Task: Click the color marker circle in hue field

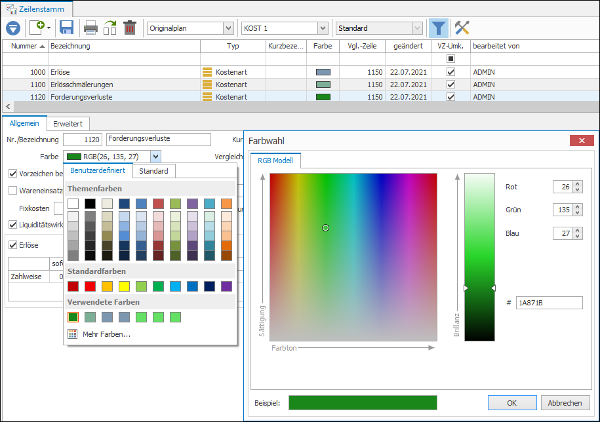Action: tap(325, 228)
